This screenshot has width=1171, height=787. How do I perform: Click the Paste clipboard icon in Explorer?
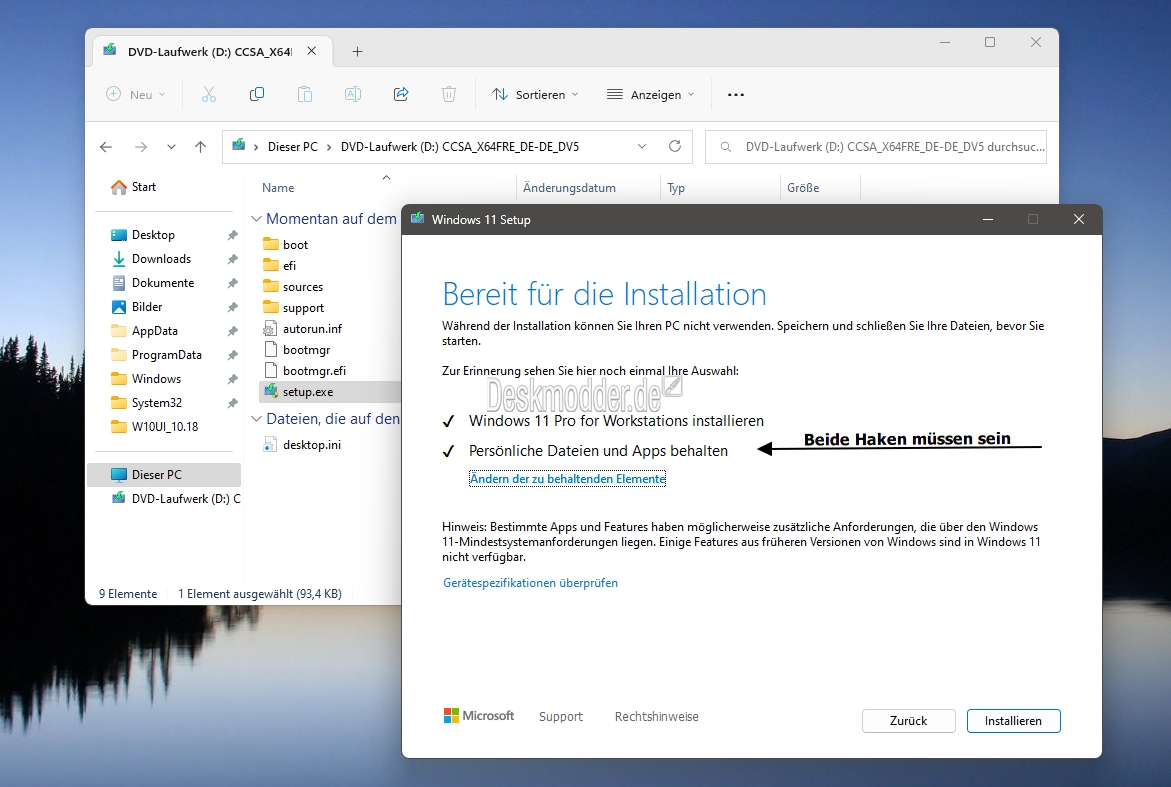tap(305, 94)
